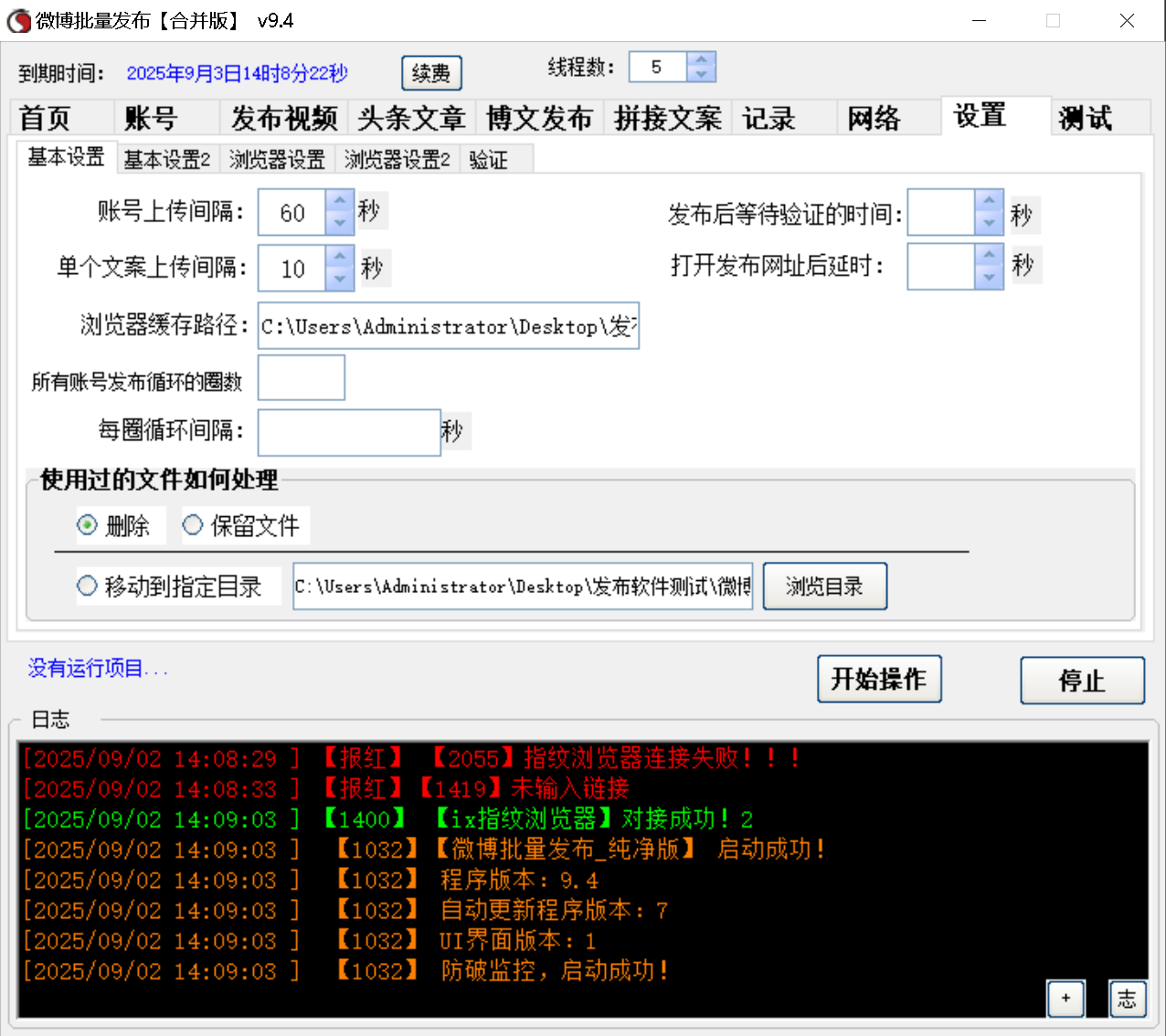
Task: Decrease 单个文案上传间隔 with the down arrow
Action: tap(339, 277)
